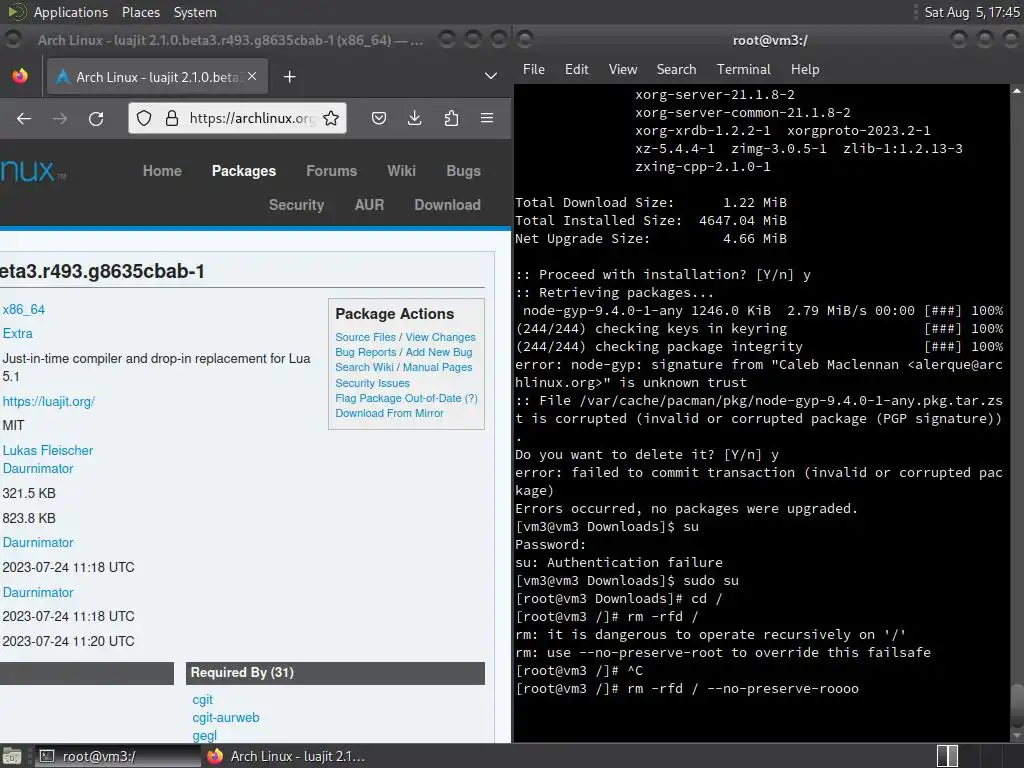Open the terminal Terminal menu
Image resolution: width=1024 pixels, height=768 pixels.
point(743,69)
